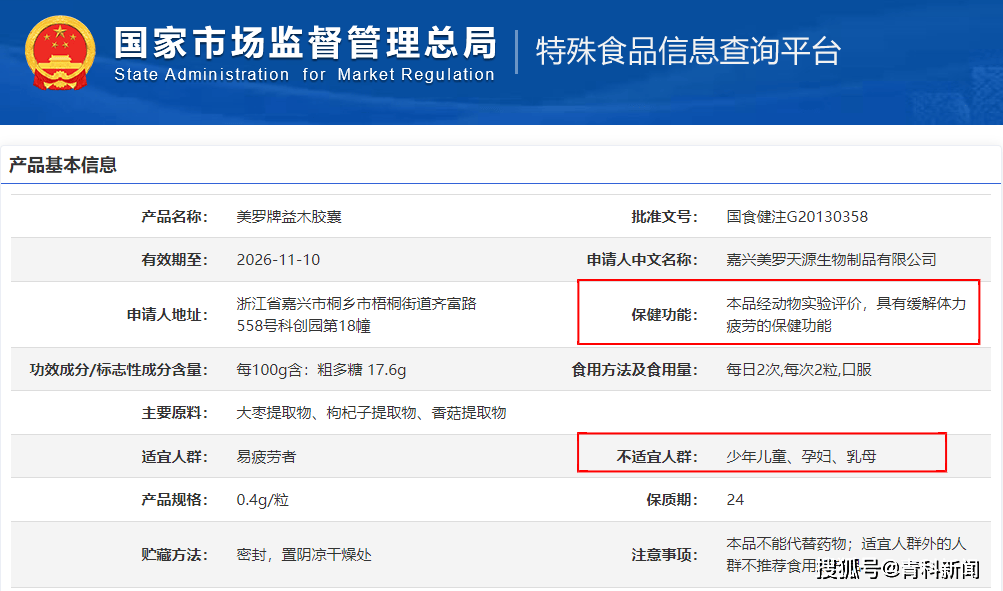Select value 少年儿童、孕妇、乳母
This screenshot has width=1003, height=591.
click(x=801, y=457)
